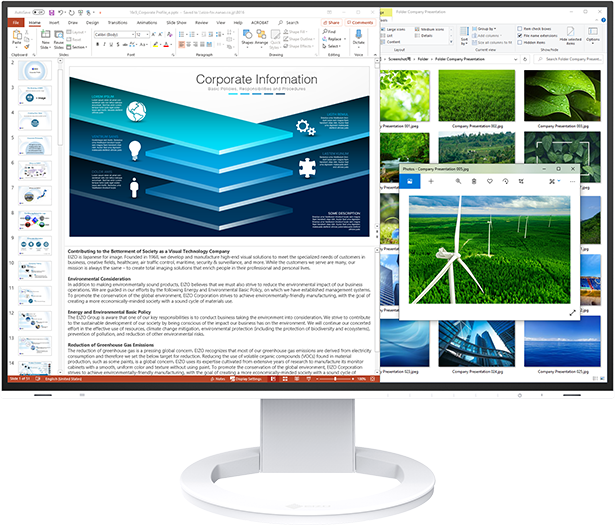This screenshot has width=615, height=525.
Task: Click Search Folder Company Presentation field
Action: pos(569,59)
